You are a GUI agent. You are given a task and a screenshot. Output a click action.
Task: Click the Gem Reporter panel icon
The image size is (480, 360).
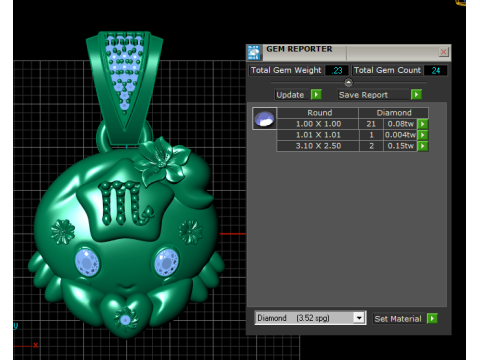point(254,53)
